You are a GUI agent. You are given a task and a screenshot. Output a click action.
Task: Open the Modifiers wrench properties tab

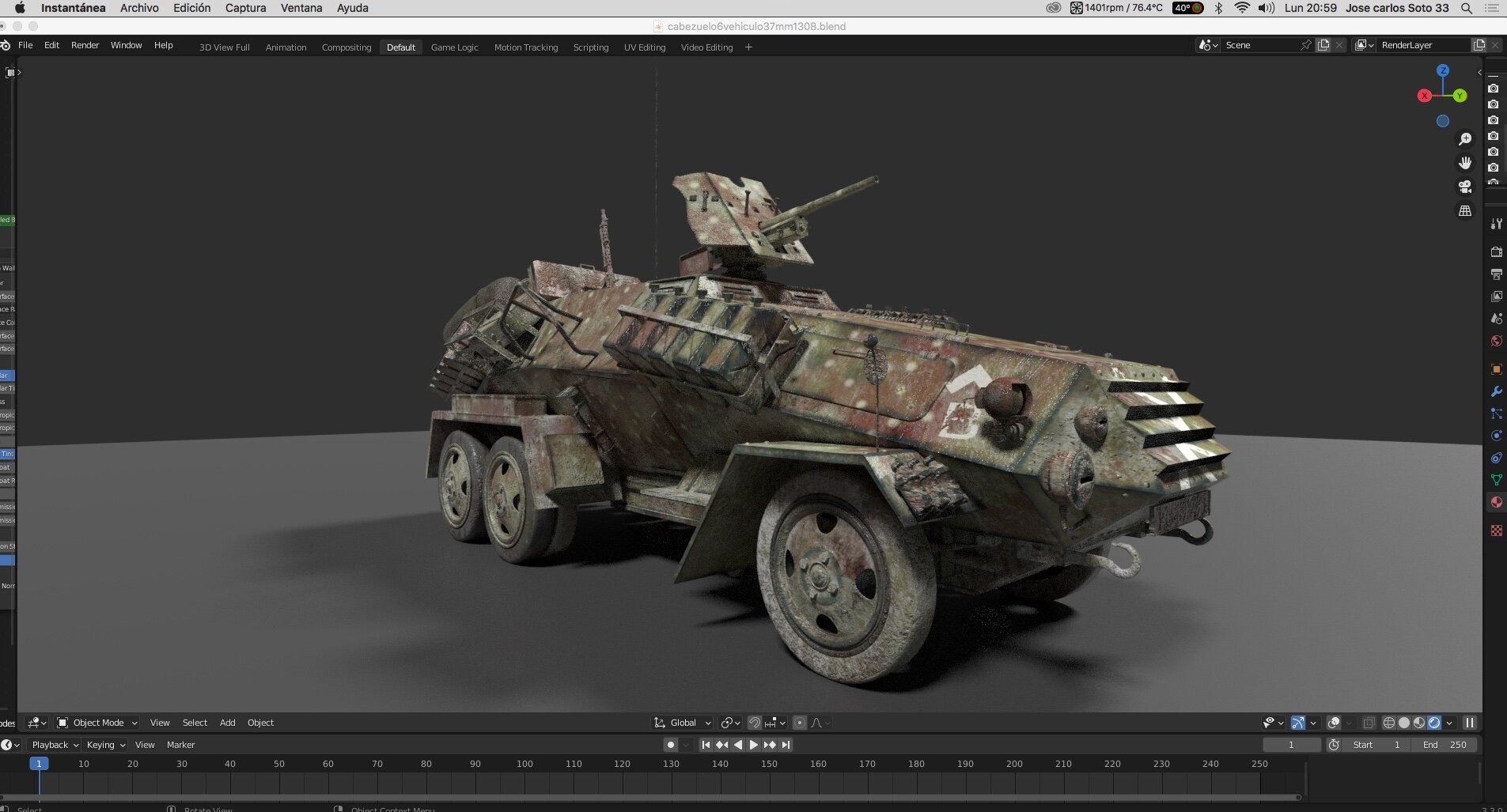1496,391
